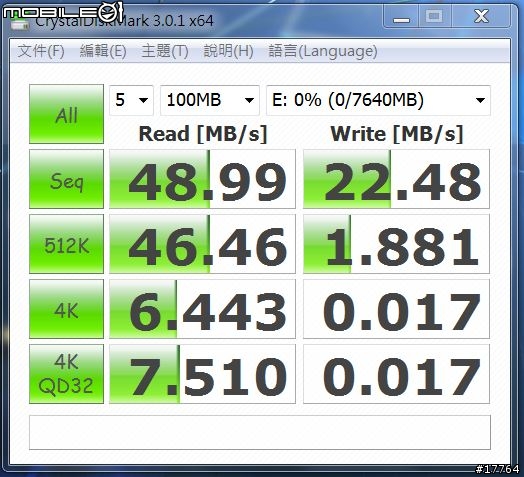Image resolution: width=524 pixels, height=477 pixels.
Task: Focus the empty comment field at bottom
Action: coord(260,433)
